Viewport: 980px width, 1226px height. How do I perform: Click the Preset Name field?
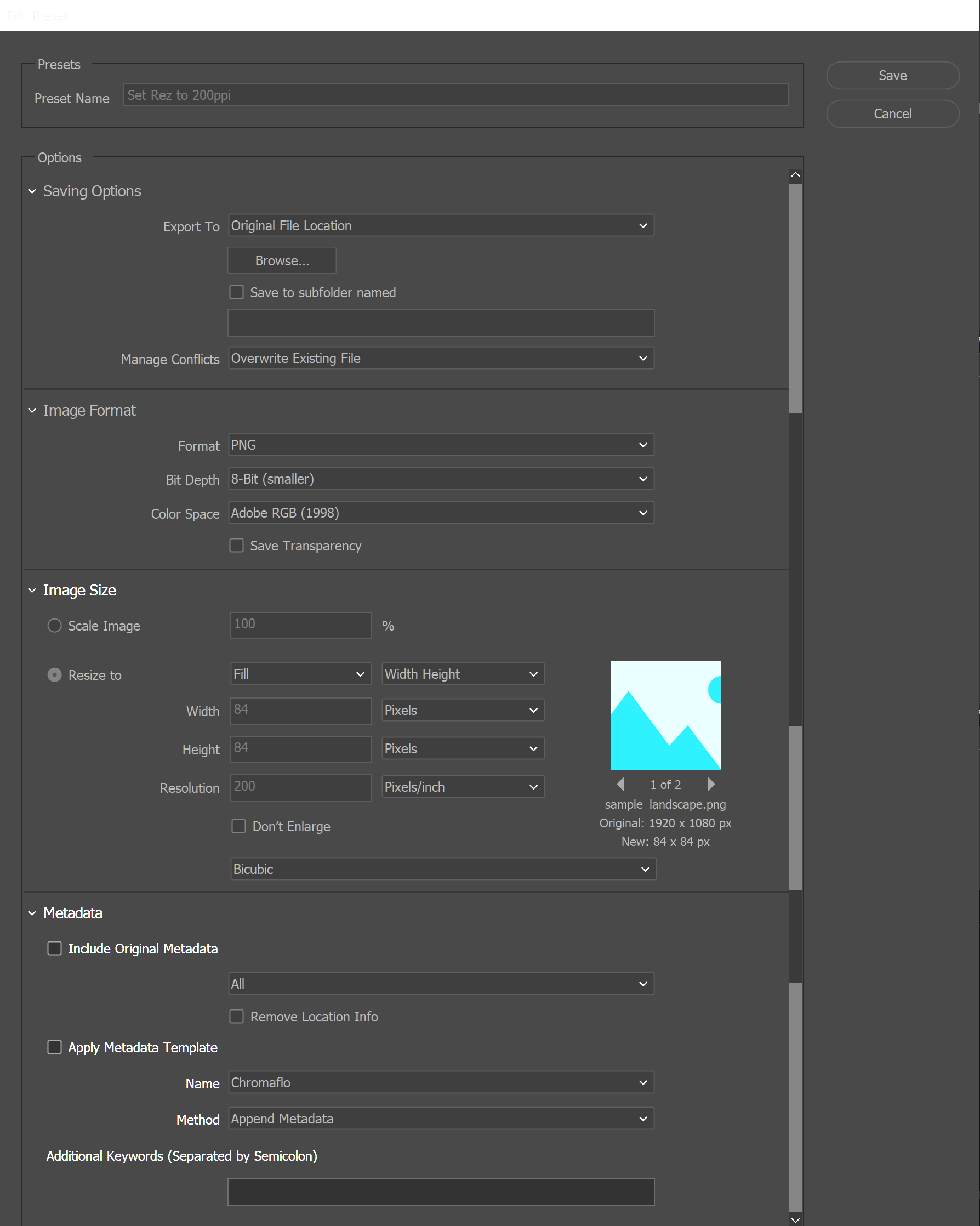click(455, 95)
